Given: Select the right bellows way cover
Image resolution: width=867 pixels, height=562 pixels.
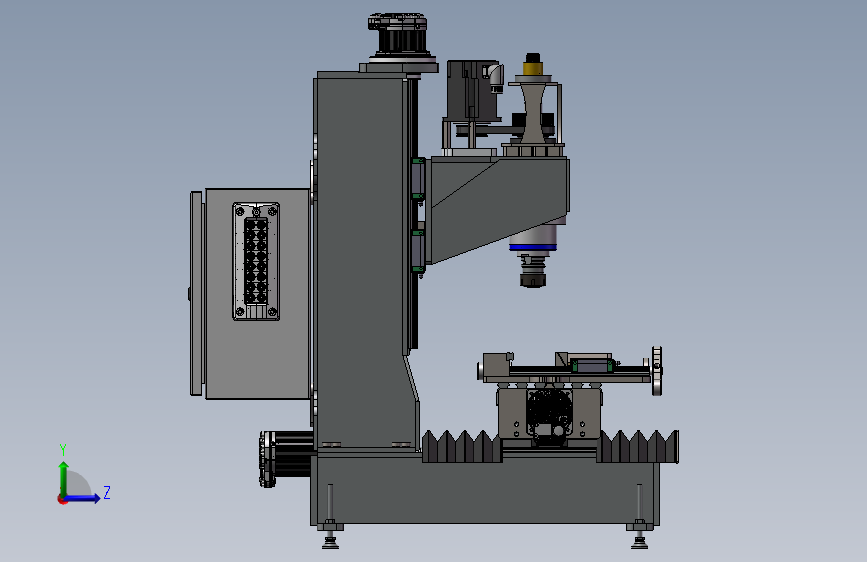Looking at the screenshot, I should click(x=638, y=446).
